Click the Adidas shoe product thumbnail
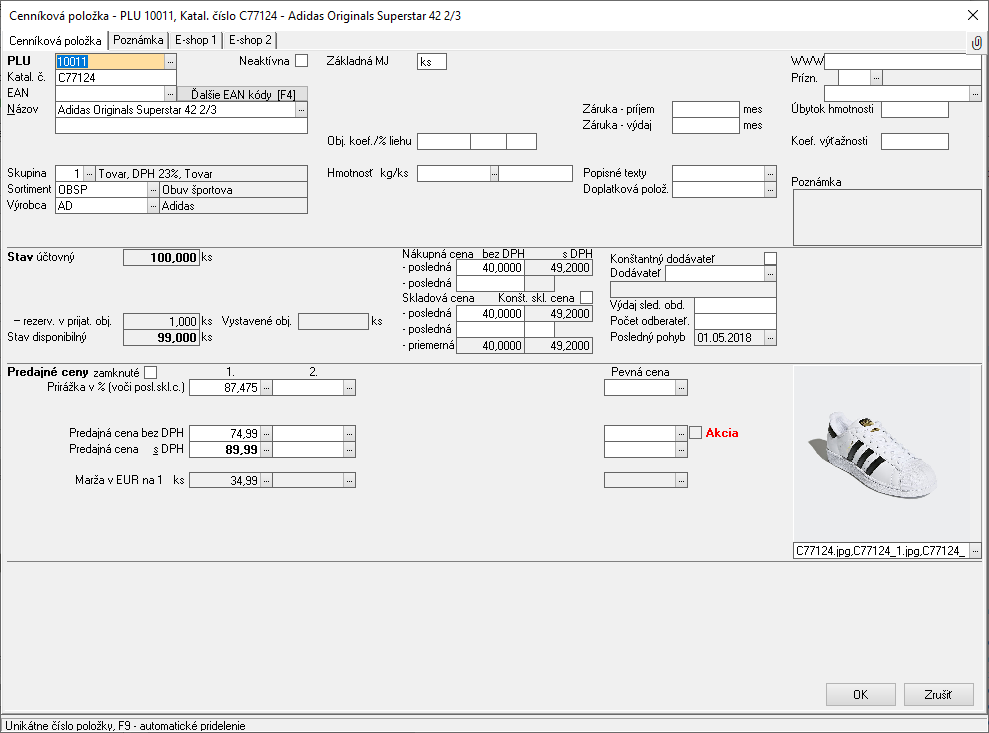 point(881,453)
